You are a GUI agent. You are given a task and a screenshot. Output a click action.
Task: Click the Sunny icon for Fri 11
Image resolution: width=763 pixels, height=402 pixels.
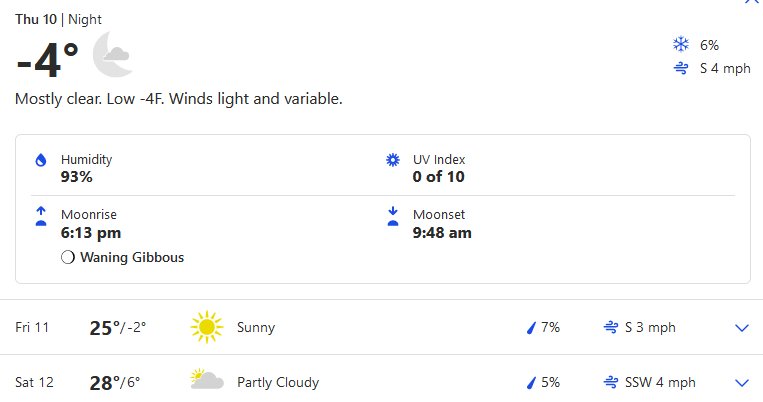(207, 327)
